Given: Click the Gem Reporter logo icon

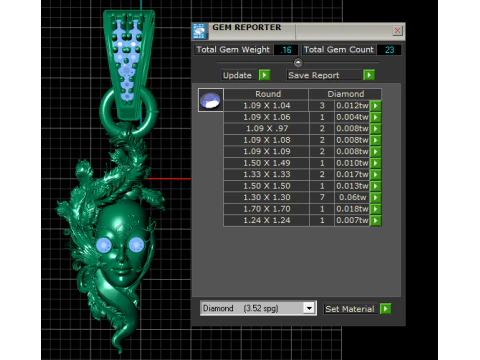Looking at the screenshot, I should coord(199,31).
